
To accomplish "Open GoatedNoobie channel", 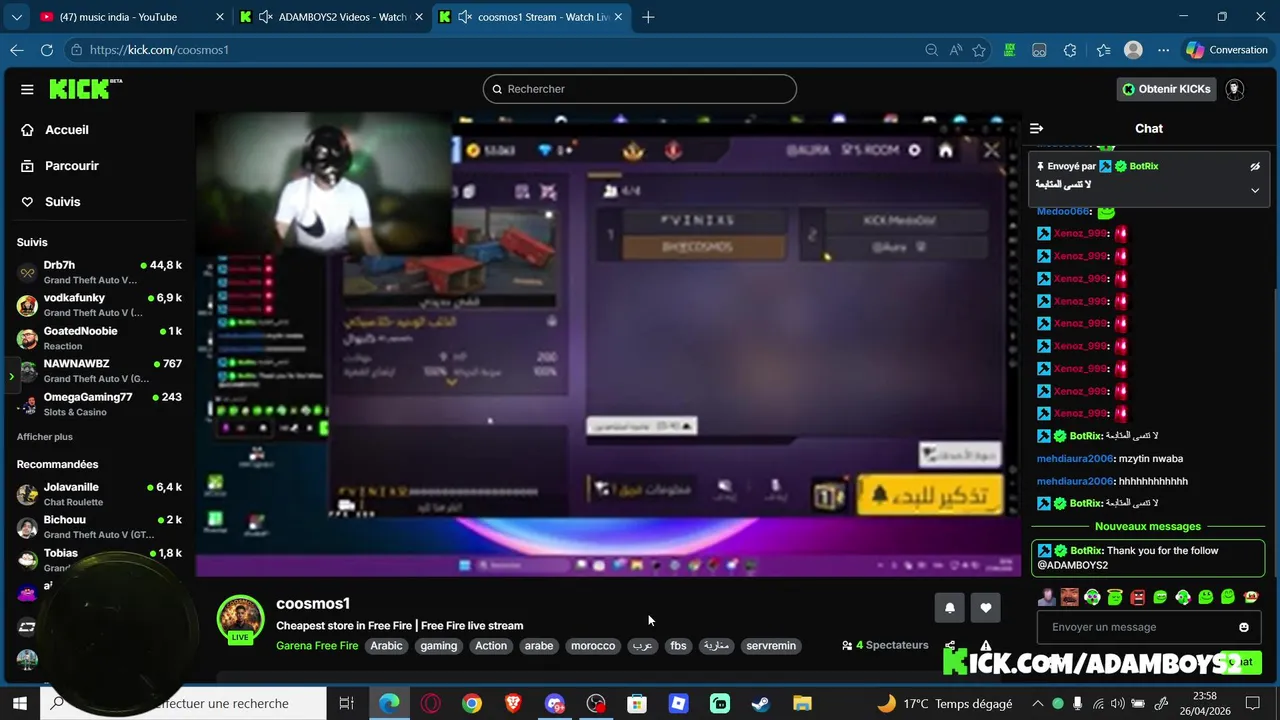I will click(x=99, y=338).
